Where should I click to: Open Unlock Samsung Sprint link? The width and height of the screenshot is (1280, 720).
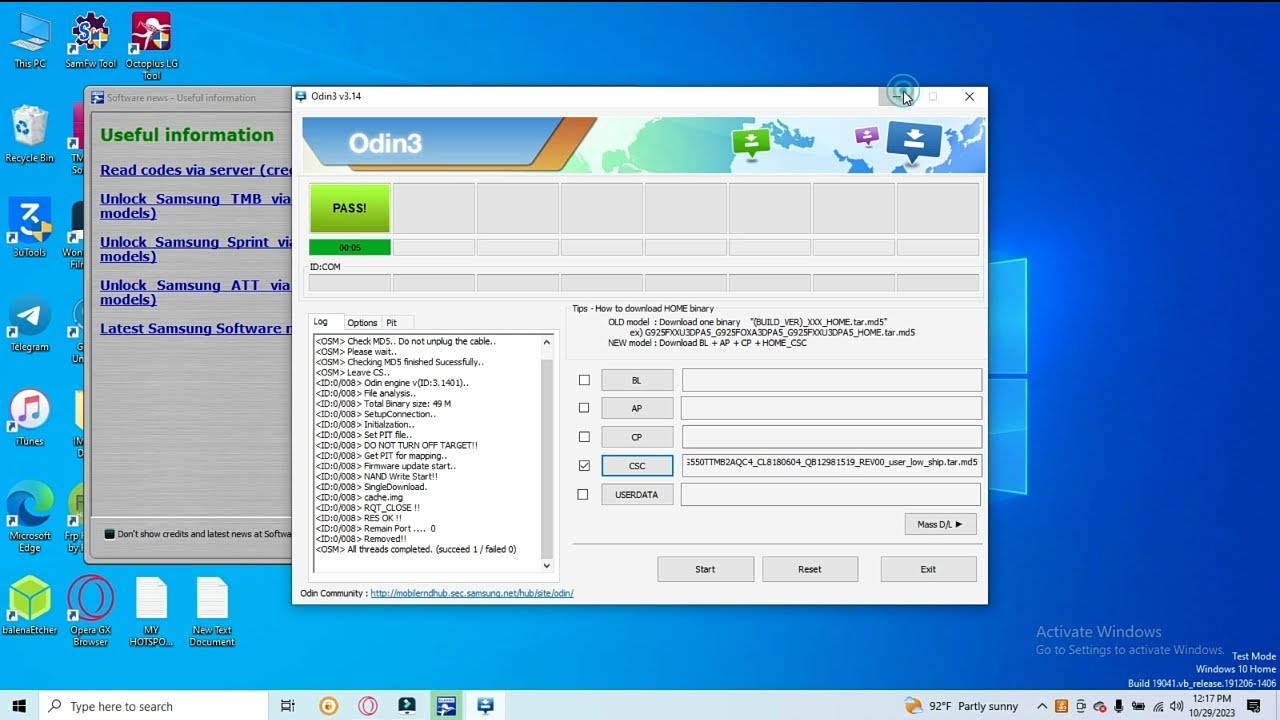(x=196, y=249)
